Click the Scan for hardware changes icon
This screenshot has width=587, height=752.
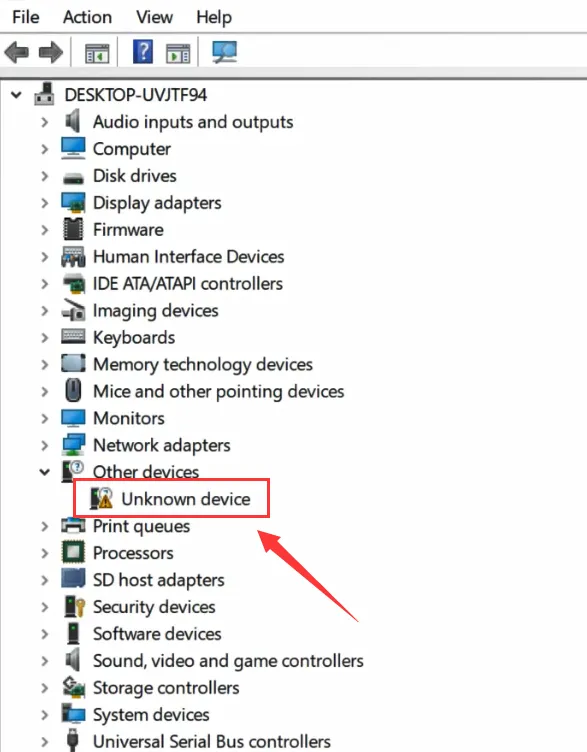tap(224, 52)
